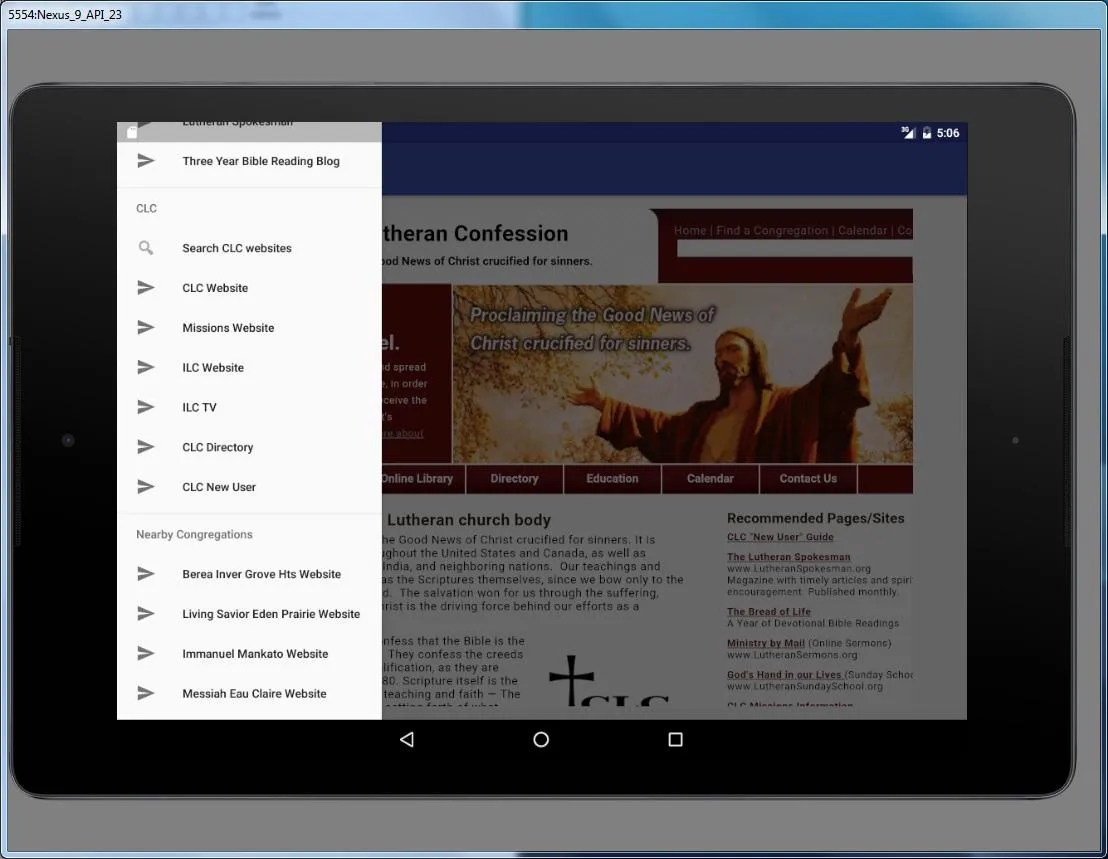Tap arrow icon beside Messiah Eau Claire Website
This screenshot has width=1108, height=859.
click(x=146, y=693)
